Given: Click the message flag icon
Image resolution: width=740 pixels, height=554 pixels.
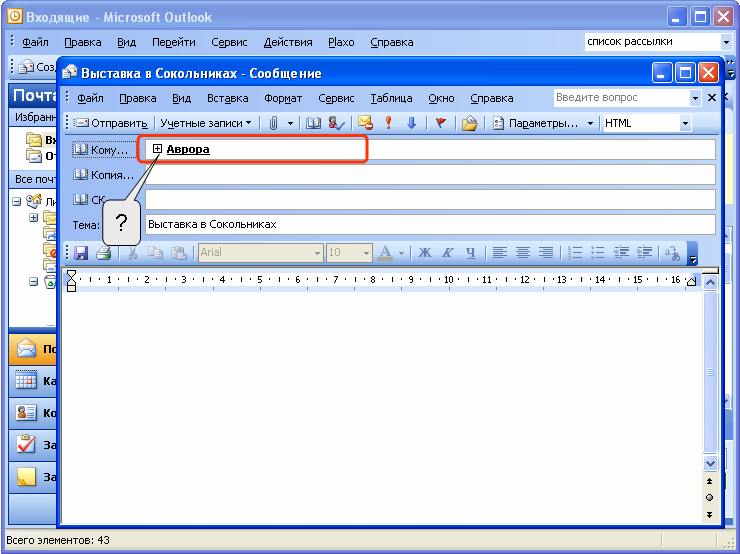Looking at the screenshot, I should point(440,123).
